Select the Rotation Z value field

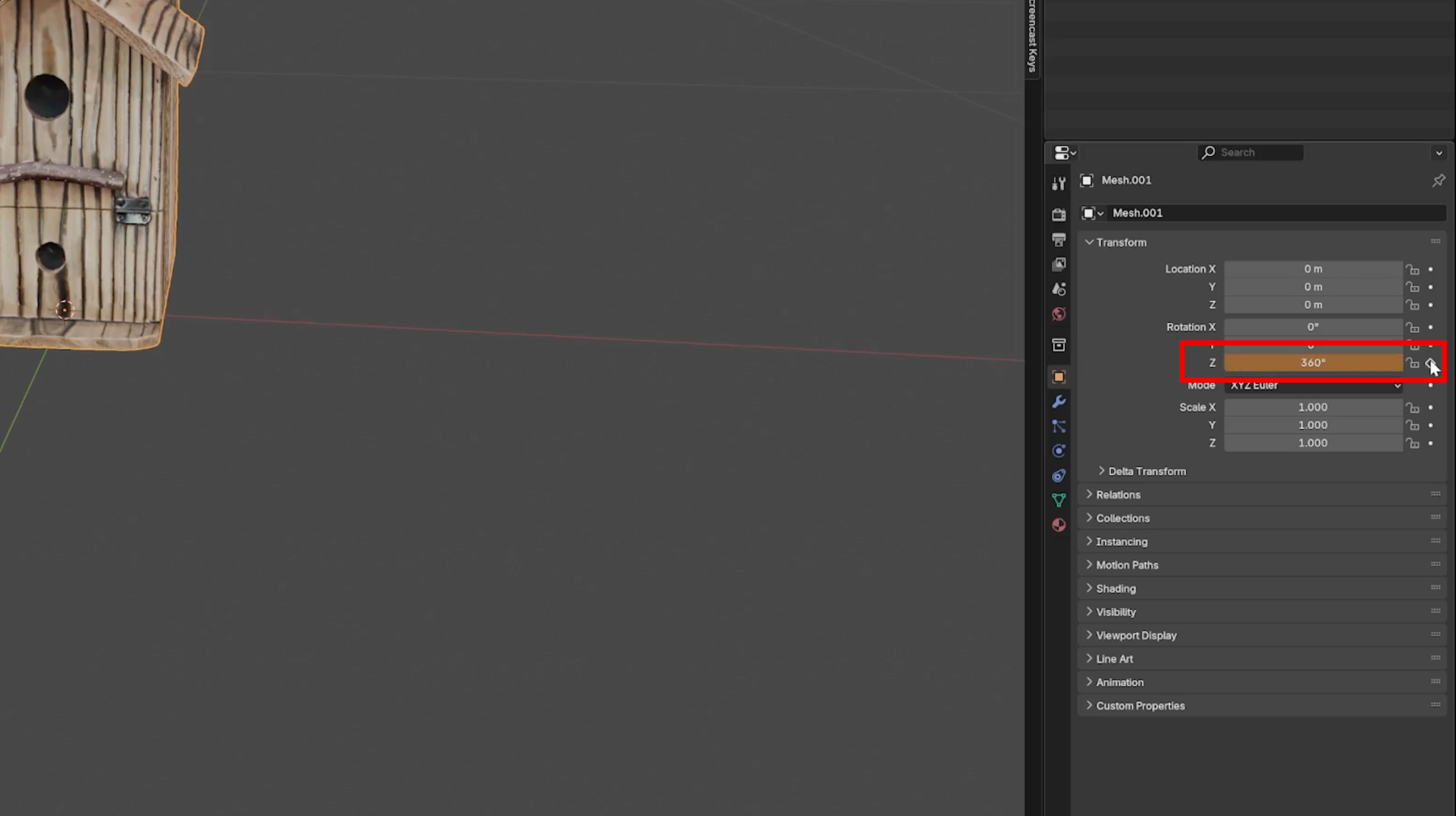[x=1314, y=362]
